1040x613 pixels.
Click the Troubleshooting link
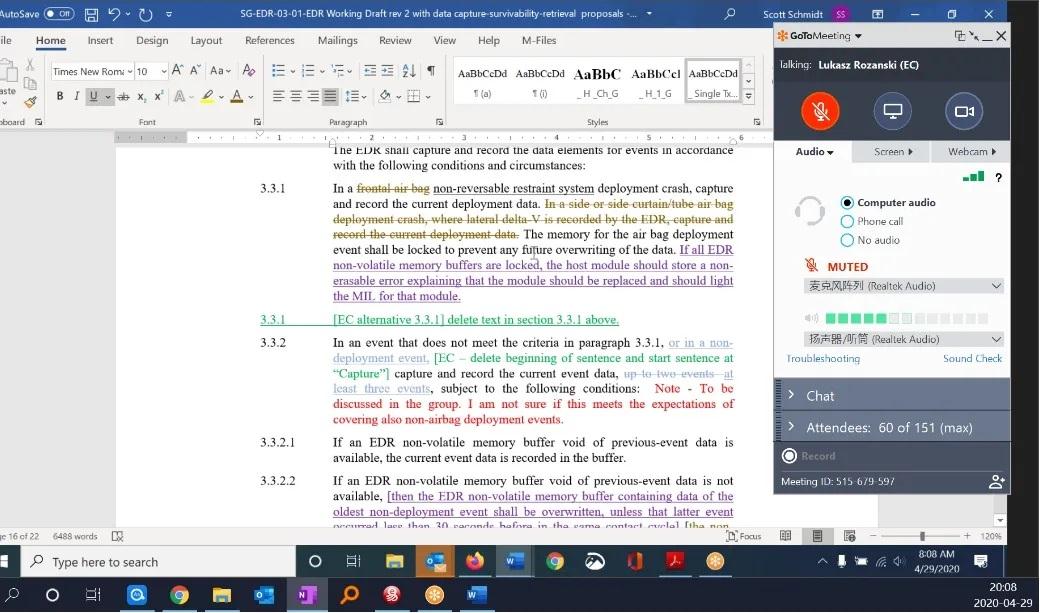[x=823, y=358]
